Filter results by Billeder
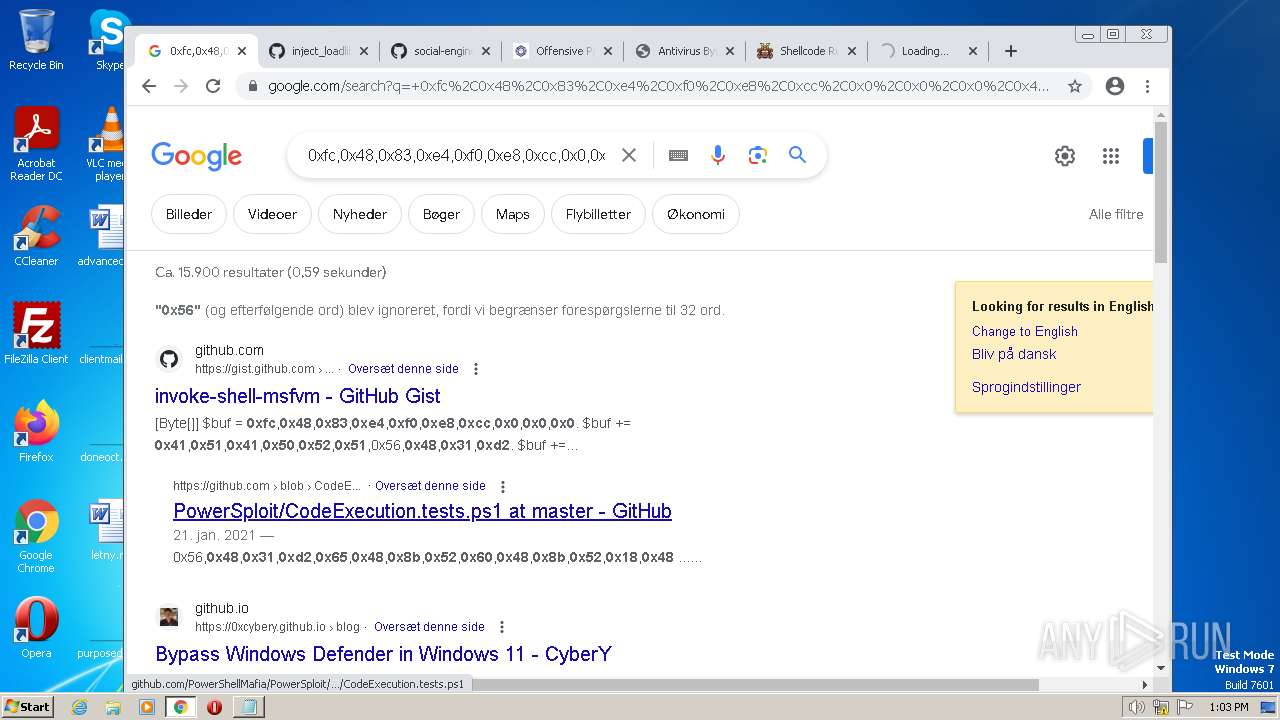 pyautogui.click(x=189, y=214)
